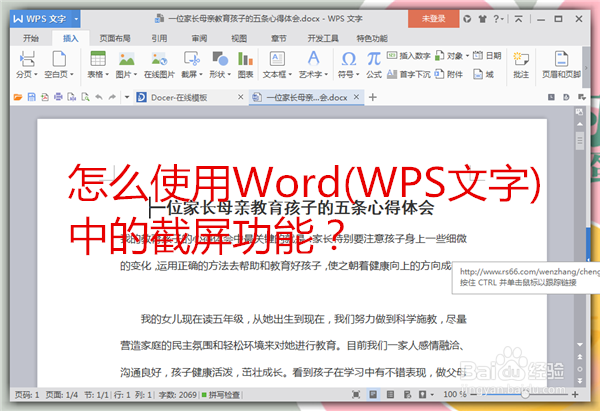
Task: Click the open folder icon in quick toolbar
Action: pos(18,97)
